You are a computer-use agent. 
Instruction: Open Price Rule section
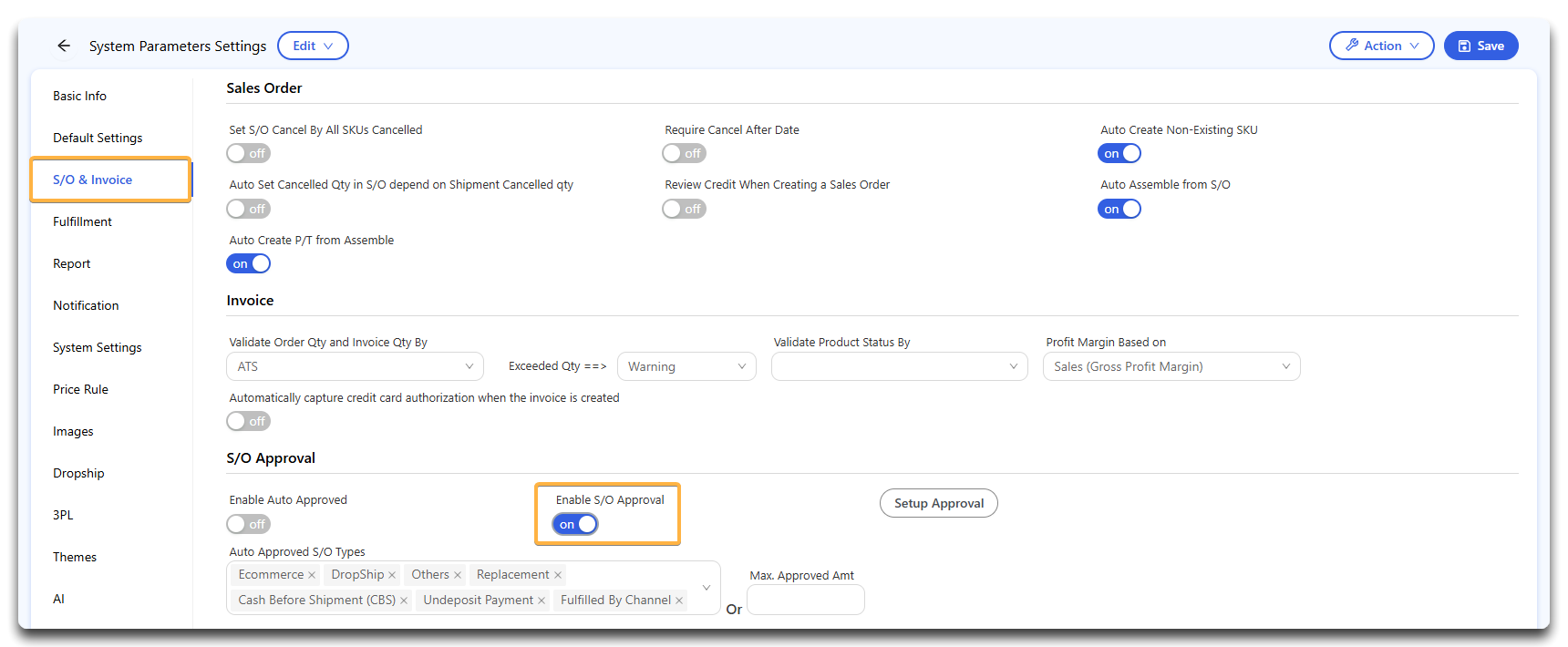click(80, 389)
